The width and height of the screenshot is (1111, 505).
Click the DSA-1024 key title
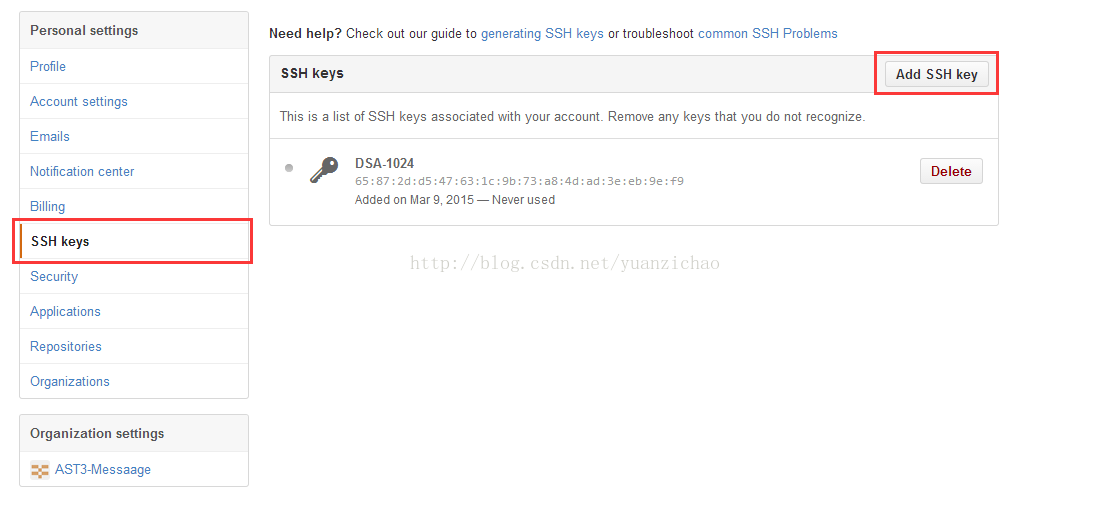(x=384, y=164)
